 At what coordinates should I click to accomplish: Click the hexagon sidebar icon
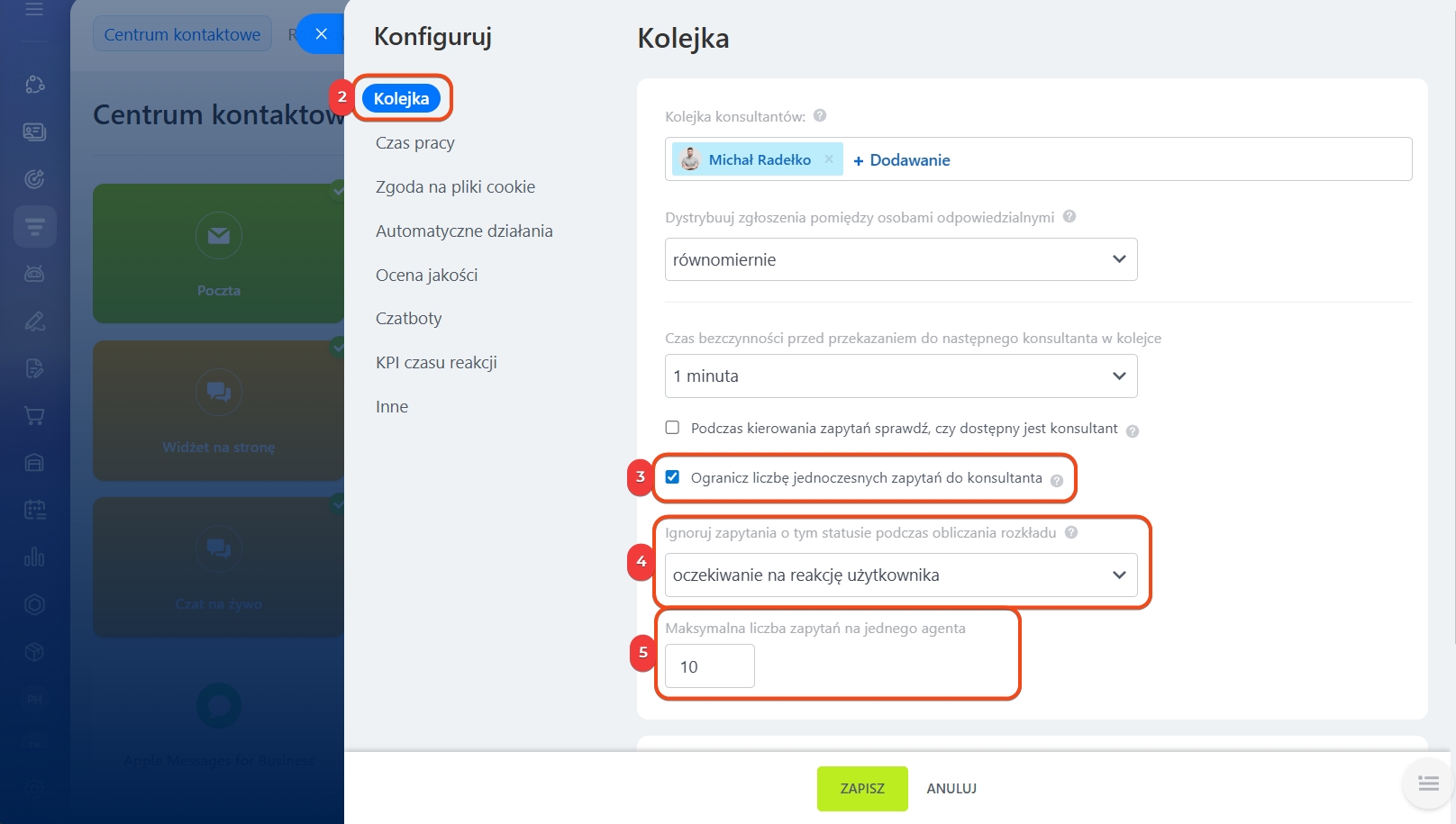click(x=34, y=604)
